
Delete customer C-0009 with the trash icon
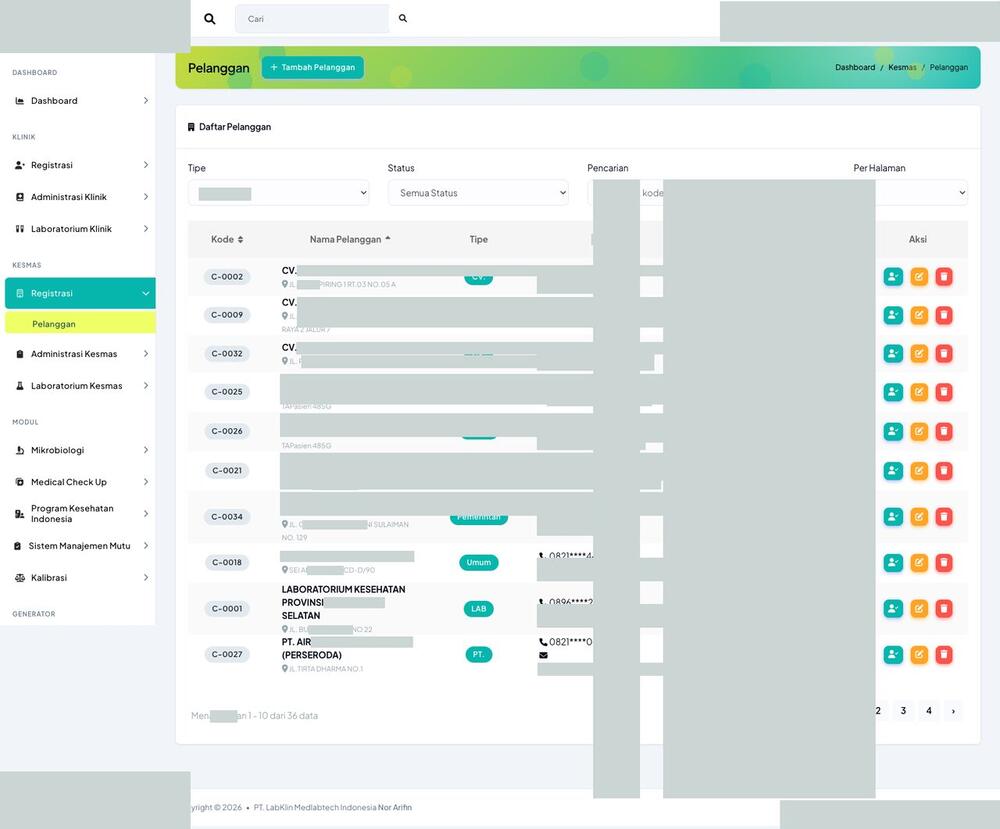[x=944, y=315]
